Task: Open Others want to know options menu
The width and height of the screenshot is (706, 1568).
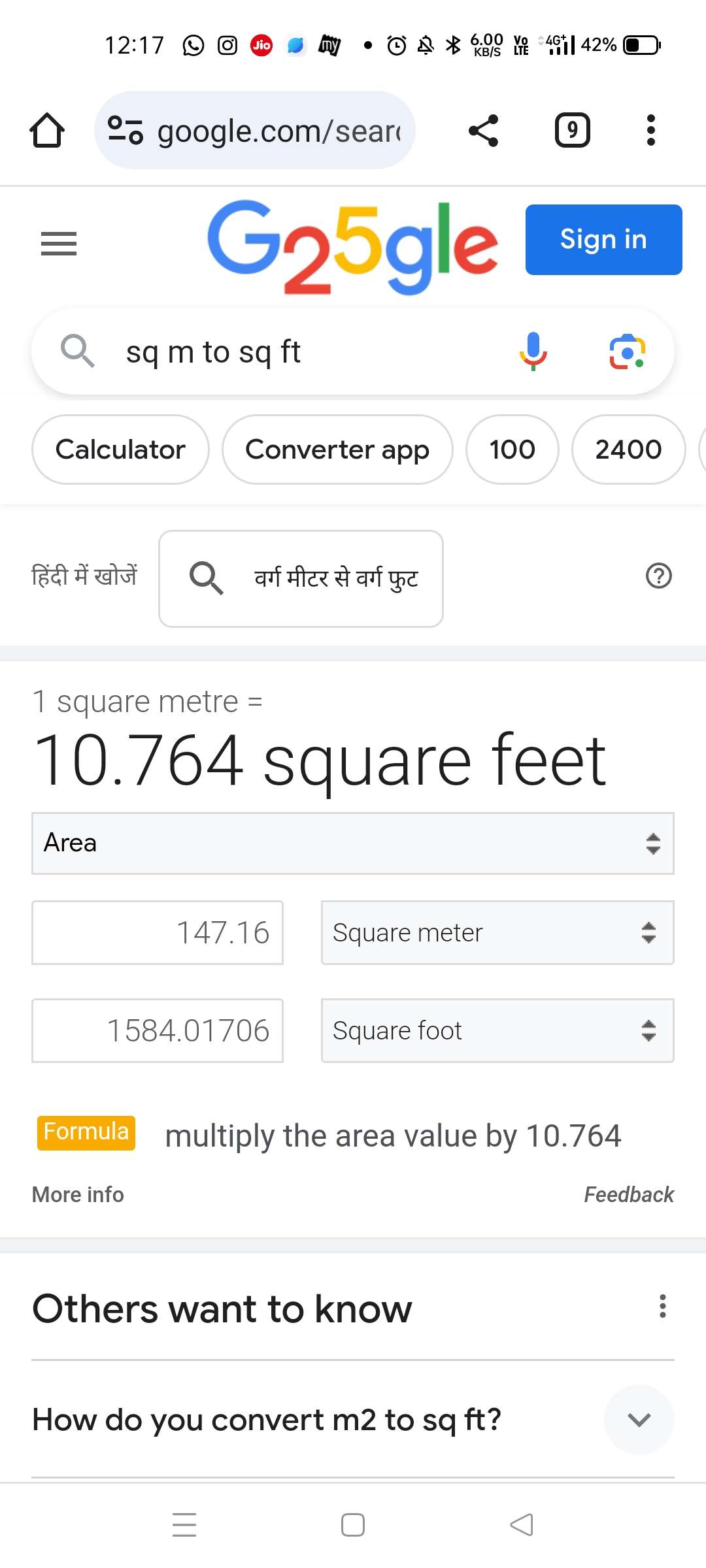Action: point(662,1306)
